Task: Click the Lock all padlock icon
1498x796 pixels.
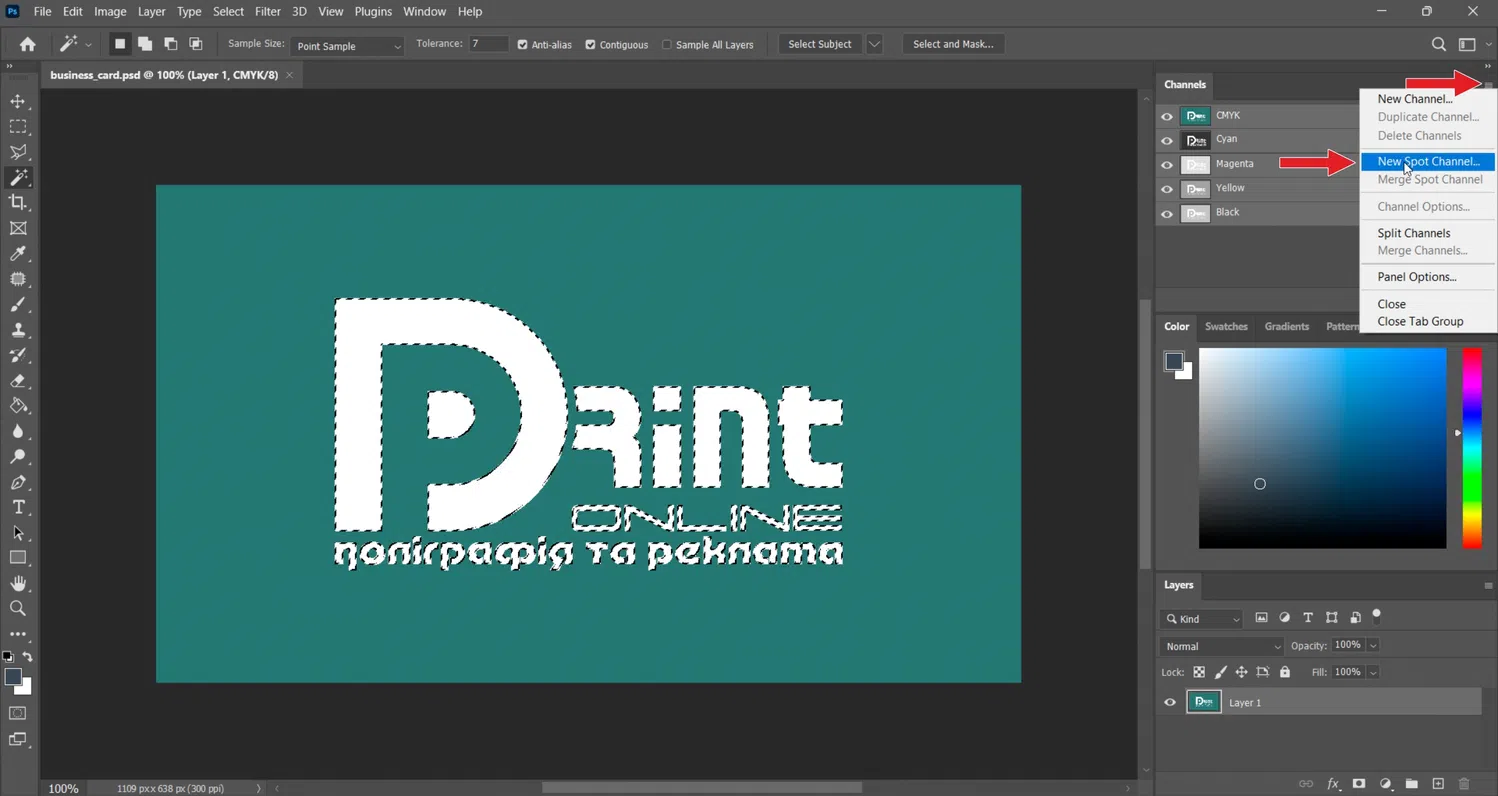Action: [1285, 672]
